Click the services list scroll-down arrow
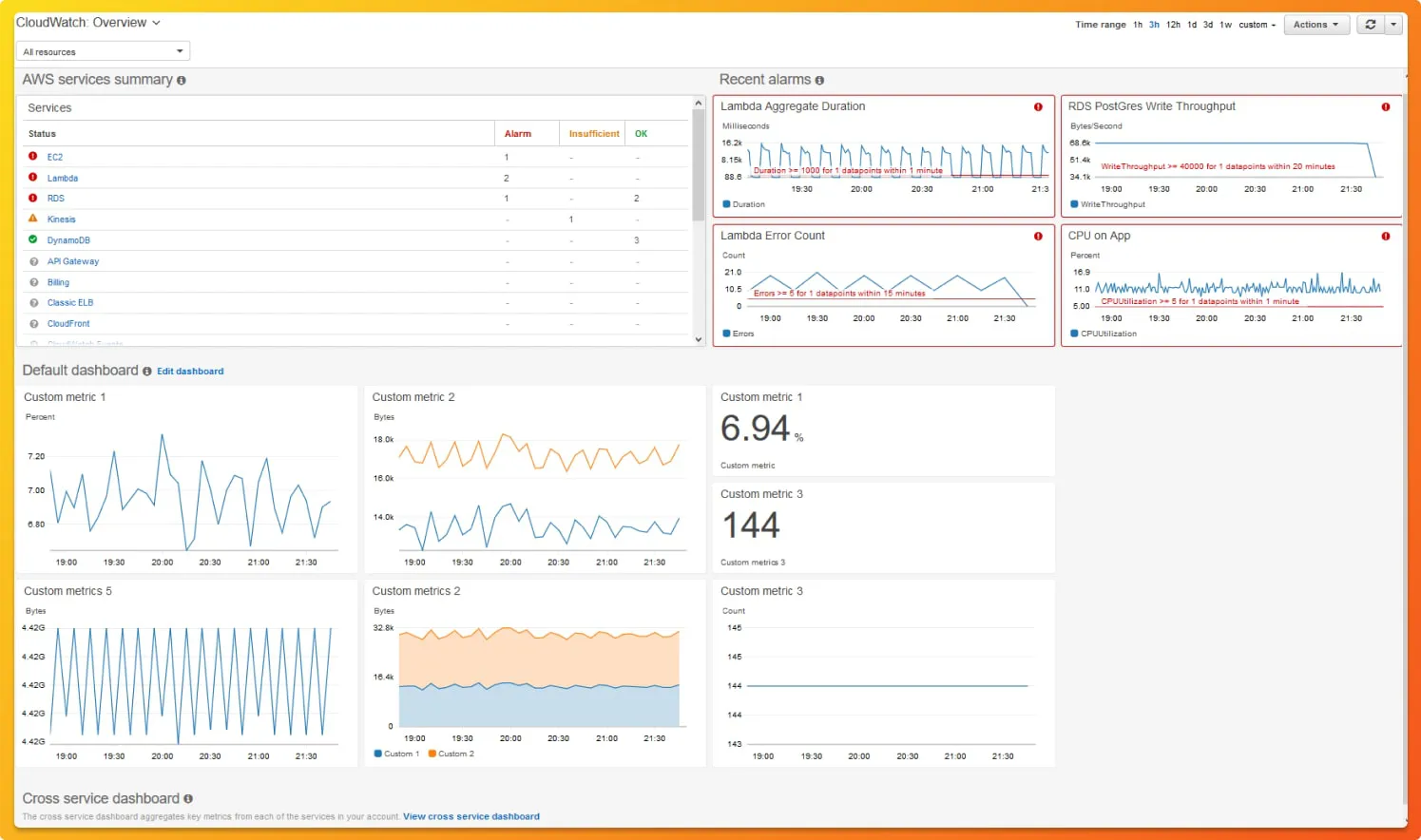This screenshot has height=840, width=1421. tap(699, 339)
